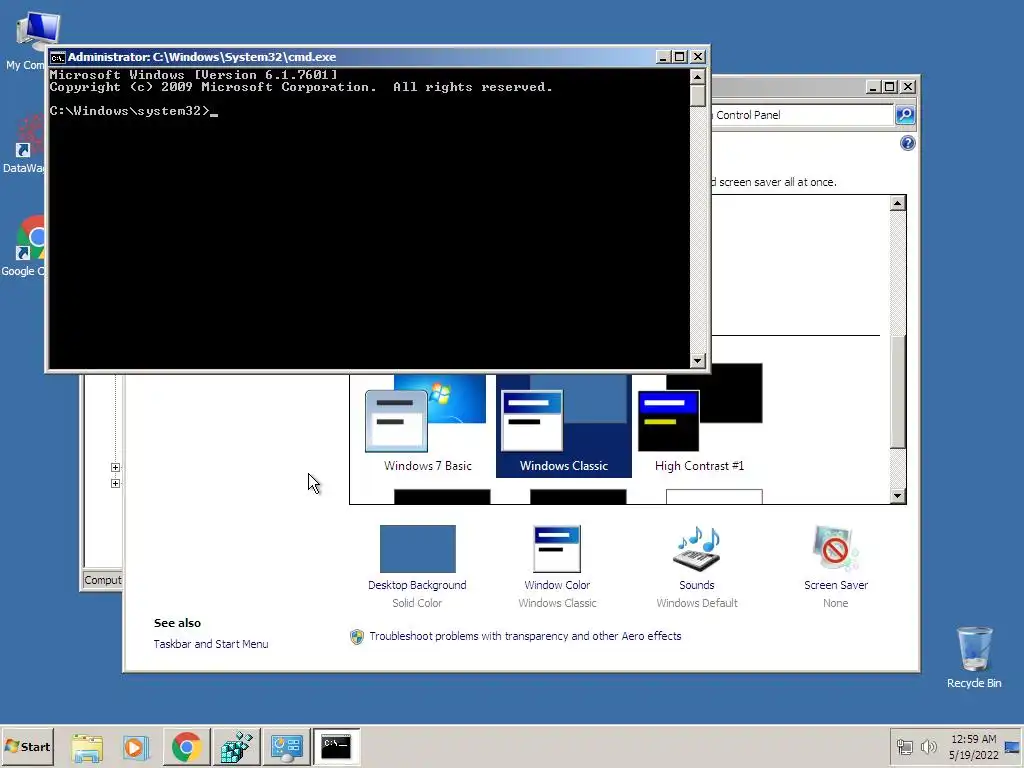
Task: Click the themes list scroll up arrow
Action: click(897, 203)
